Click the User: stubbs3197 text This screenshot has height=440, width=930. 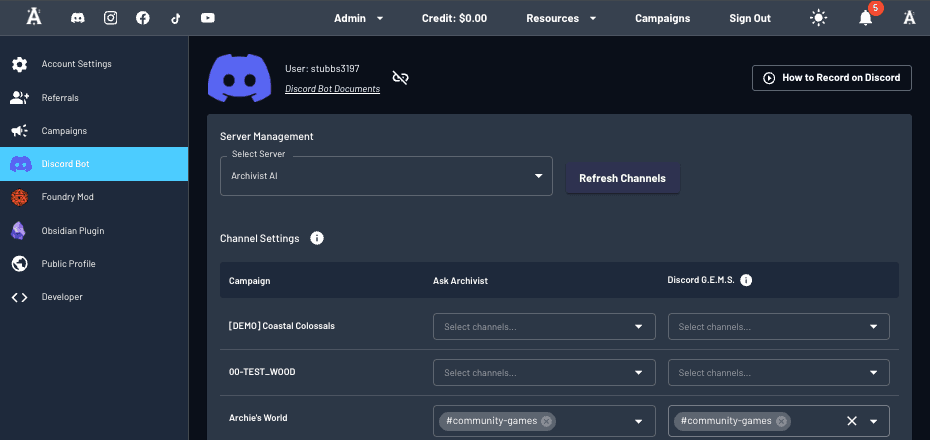[322, 69]
